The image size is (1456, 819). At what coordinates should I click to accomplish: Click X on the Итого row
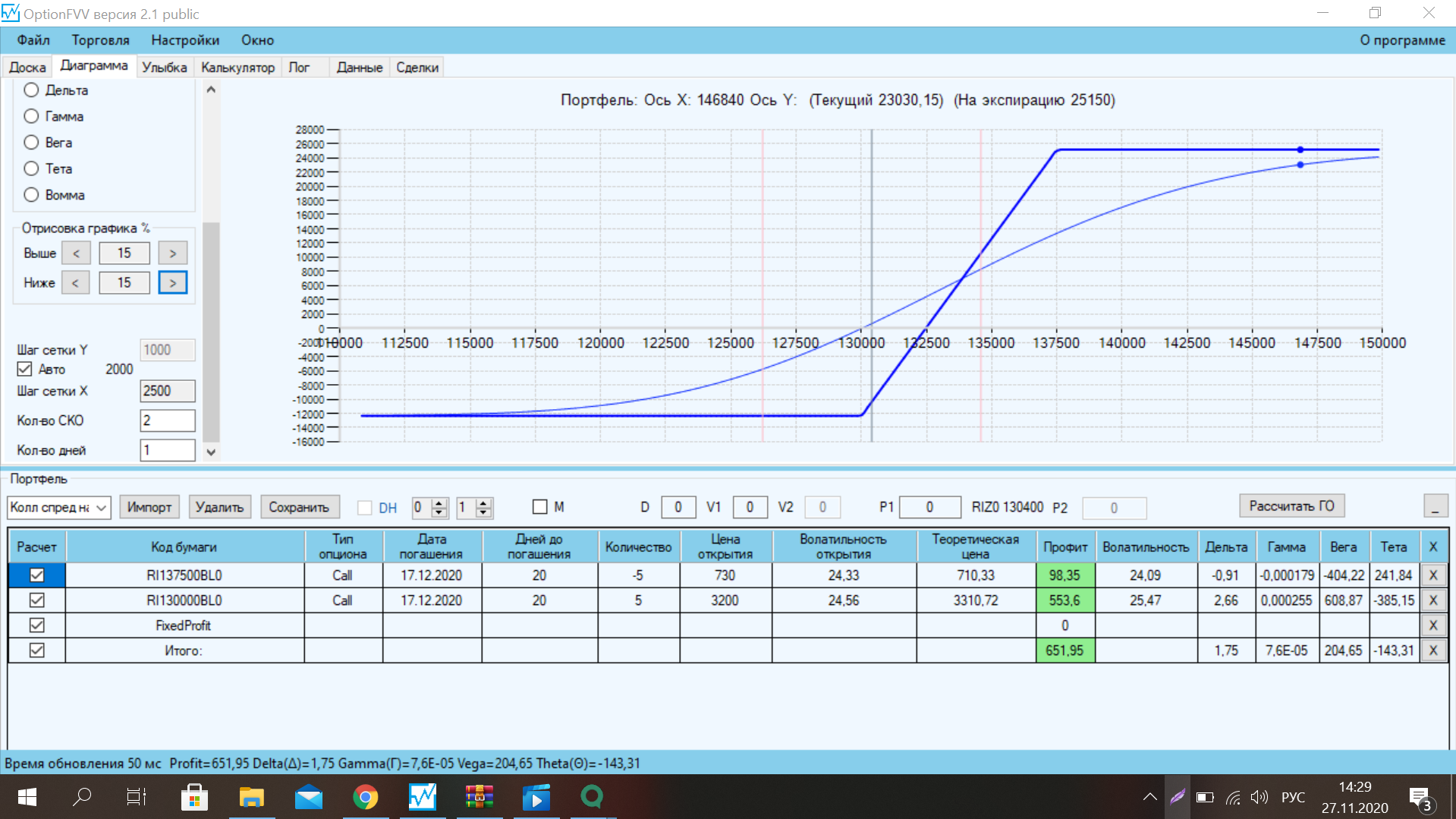[x=1433, y=650]
